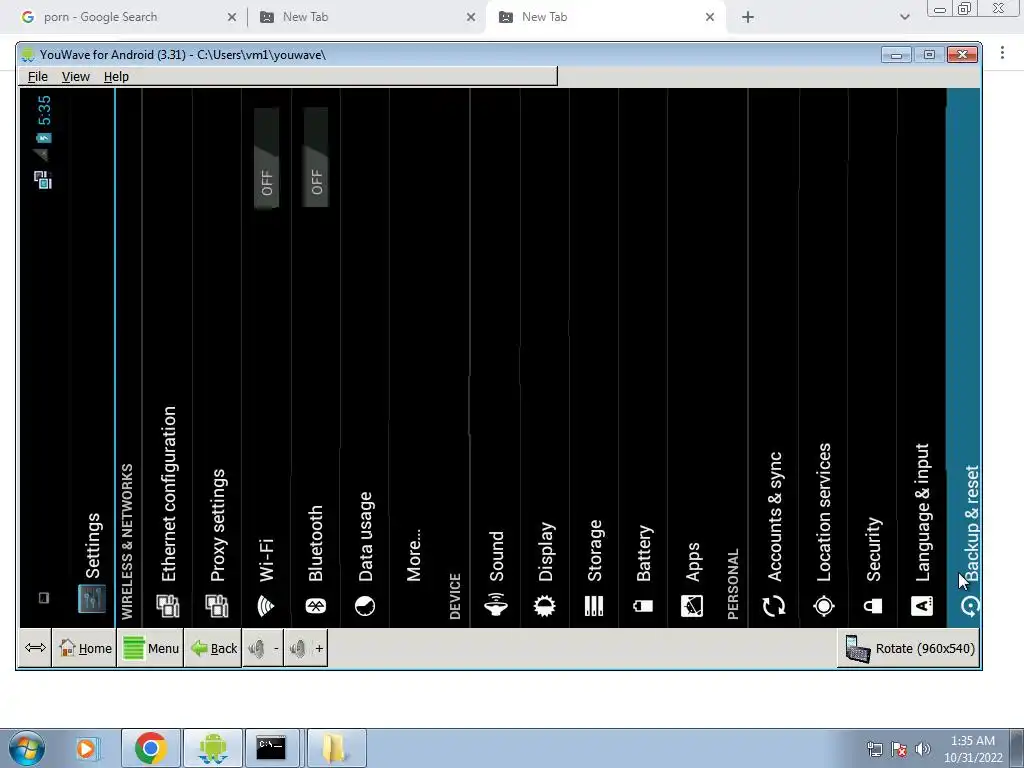Open the folder icon on taskbar
The height and width of the screenshot is (768, 1024).
334,748
